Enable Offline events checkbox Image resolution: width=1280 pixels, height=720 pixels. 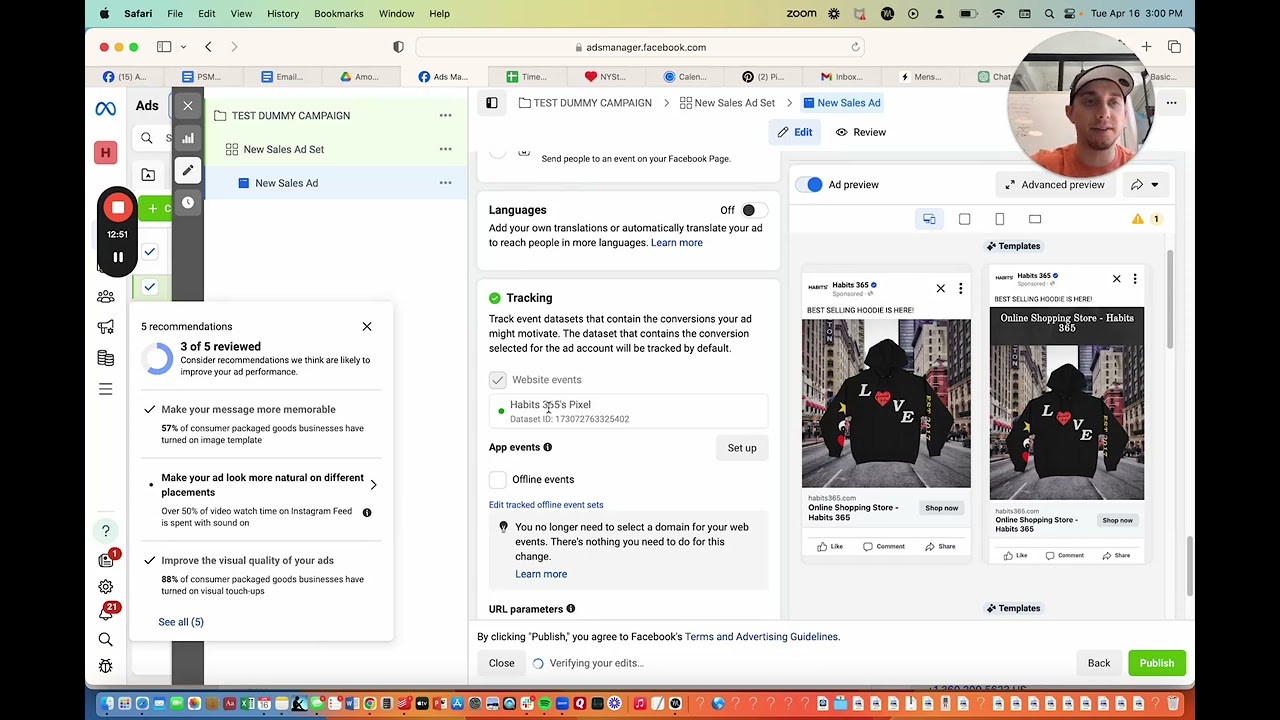click(498, 480)
